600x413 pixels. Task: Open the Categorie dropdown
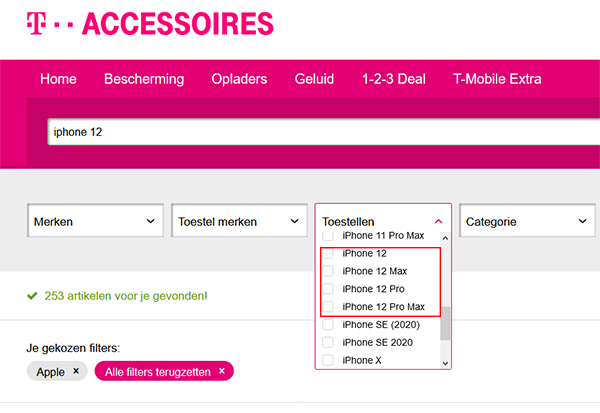527,220
